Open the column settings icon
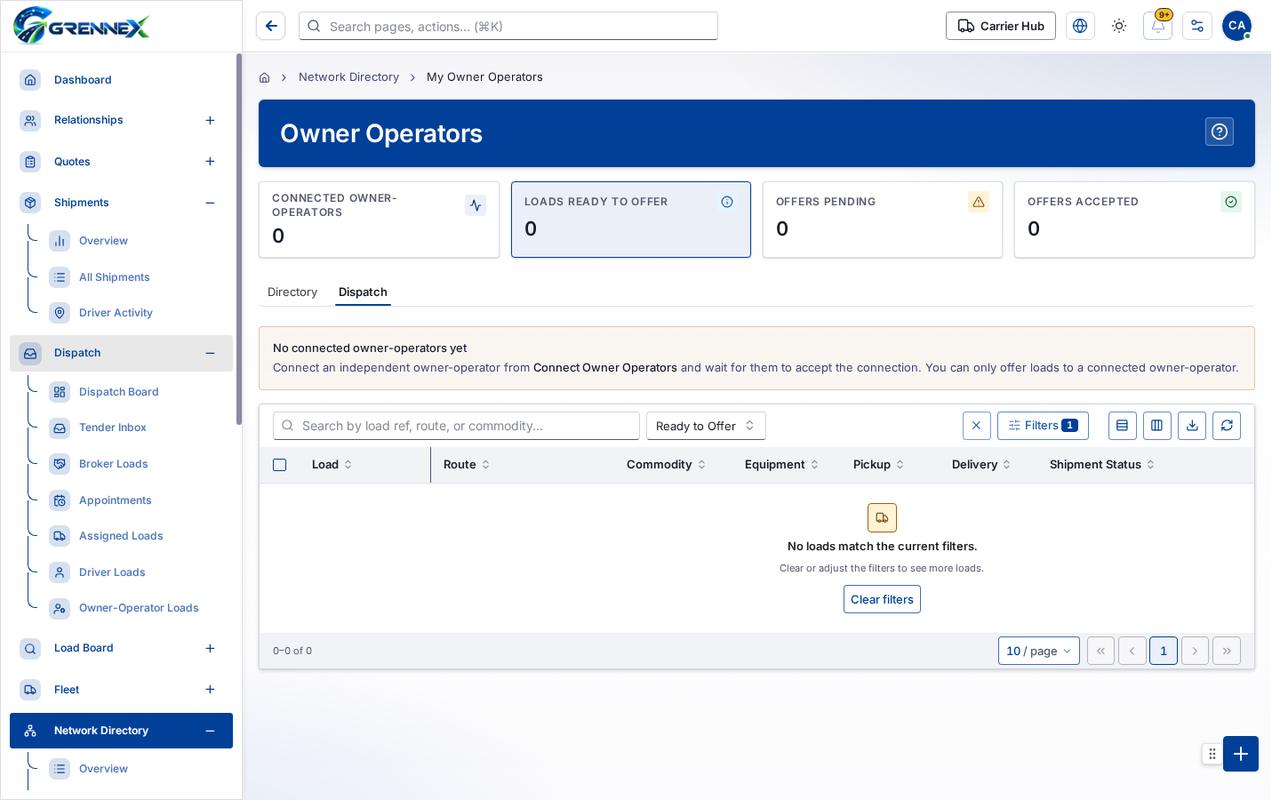1280x800 pixels. point(1157,426)
